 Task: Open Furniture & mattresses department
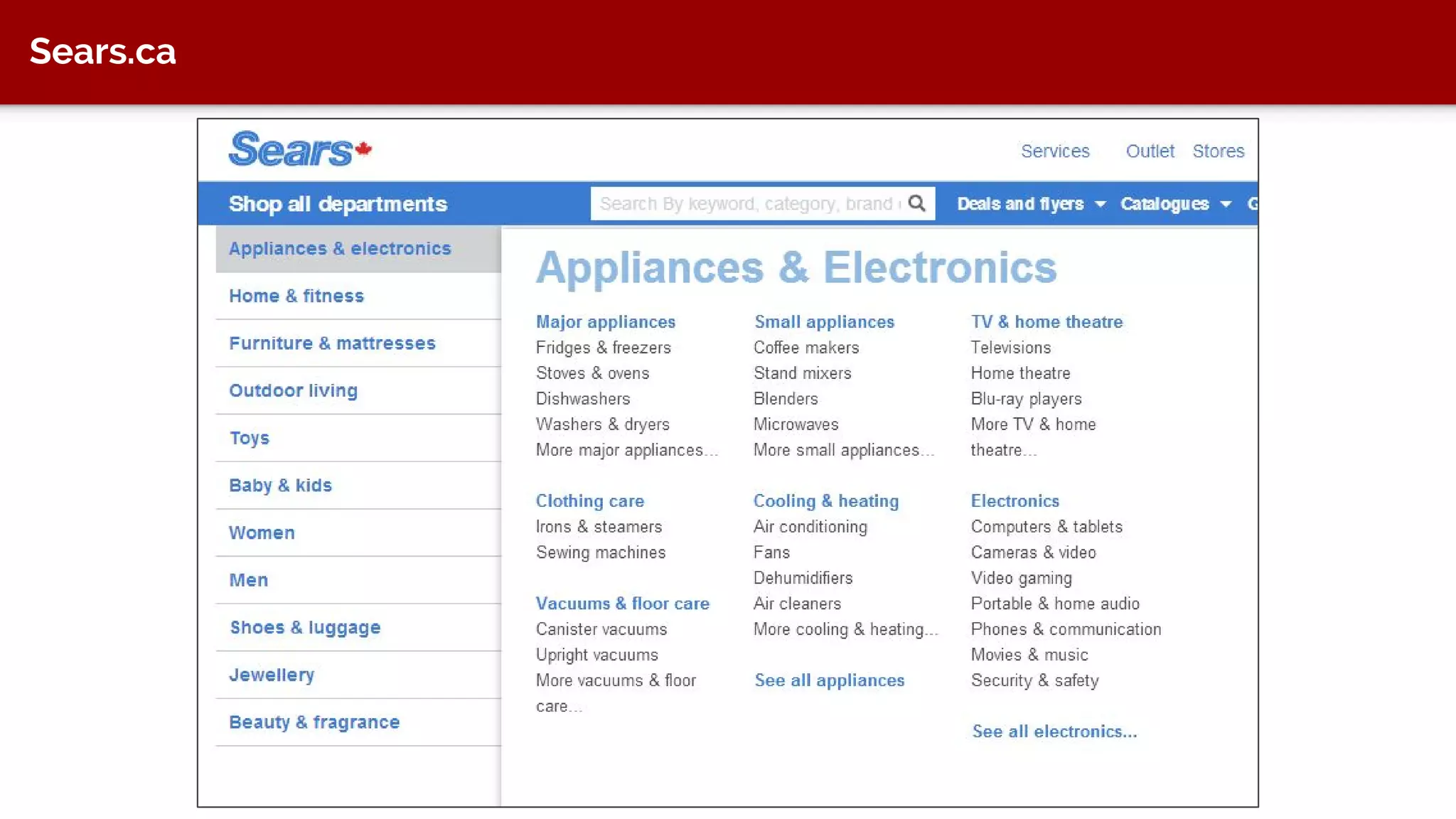(x=332, y=343)
